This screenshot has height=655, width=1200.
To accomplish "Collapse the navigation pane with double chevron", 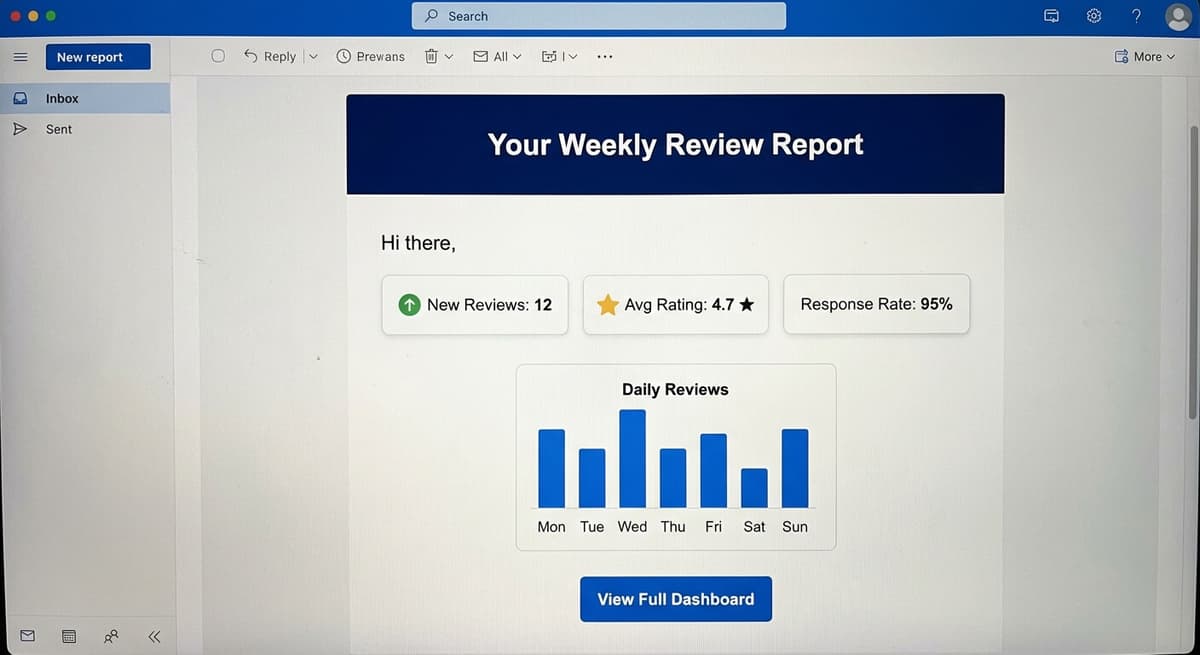I will 154,636.
